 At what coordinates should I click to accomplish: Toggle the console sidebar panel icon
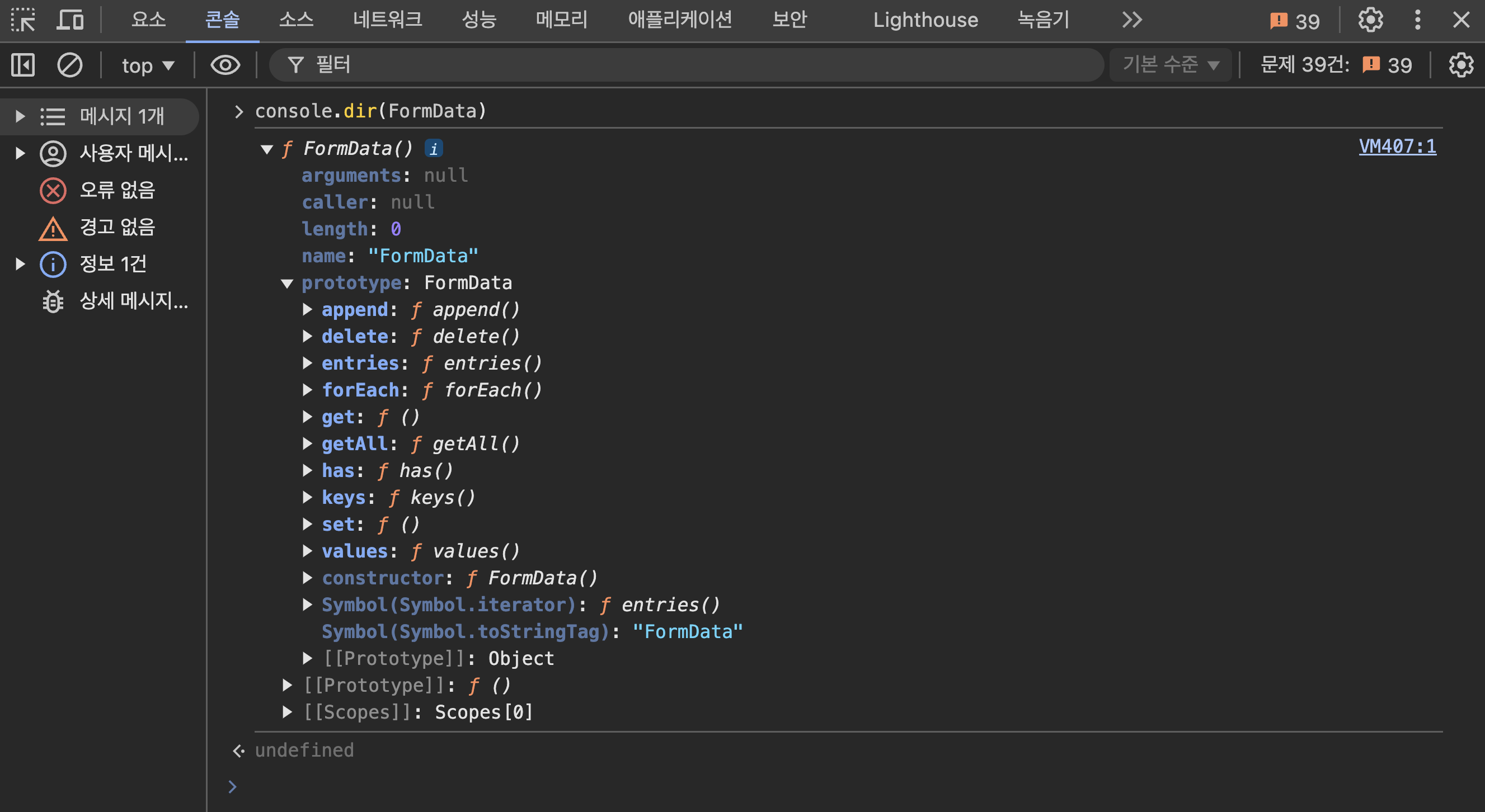tap(23, 64)
